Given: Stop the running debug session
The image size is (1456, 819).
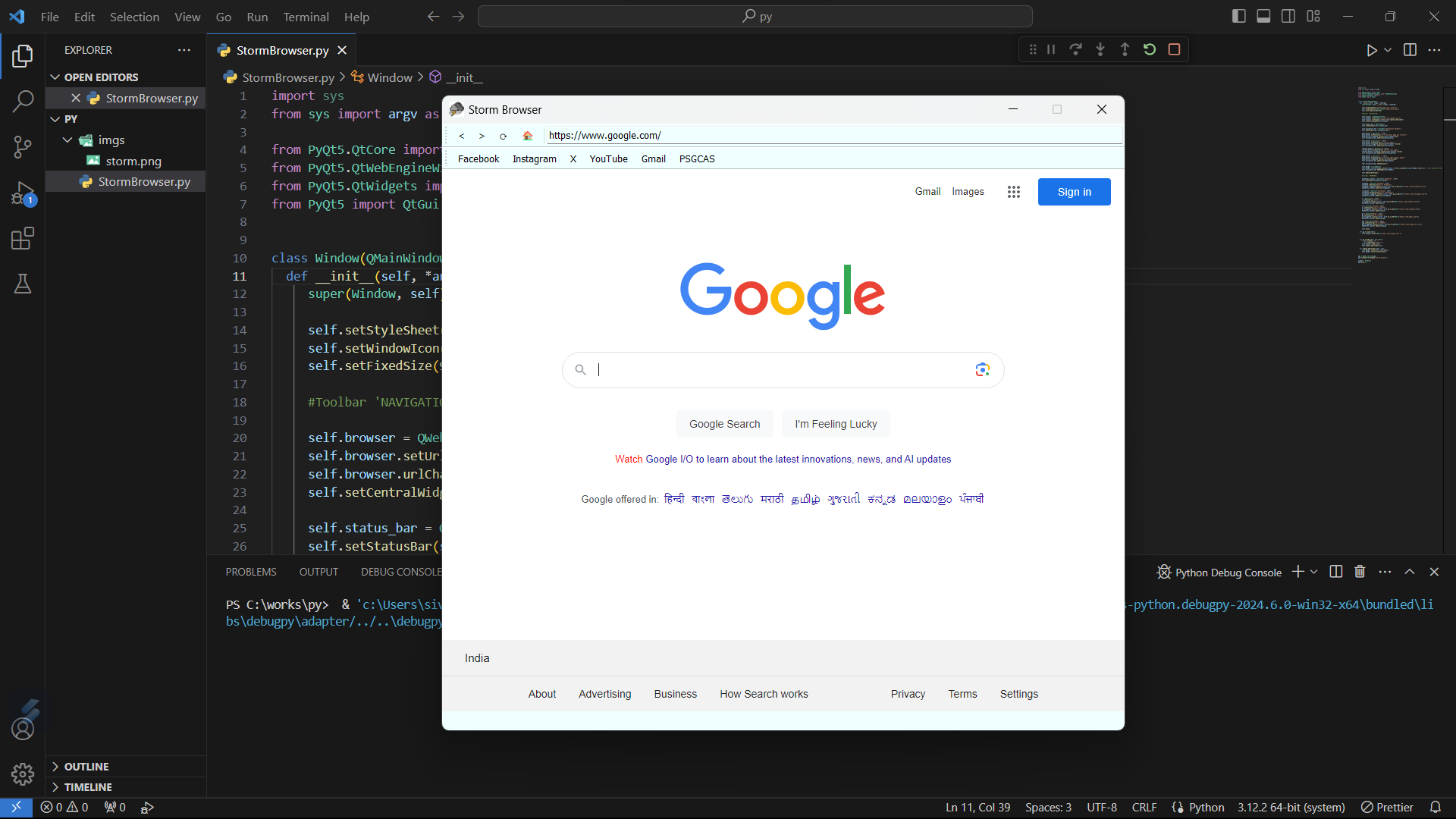Looking at the screenshot, I should coord(1175,49).
